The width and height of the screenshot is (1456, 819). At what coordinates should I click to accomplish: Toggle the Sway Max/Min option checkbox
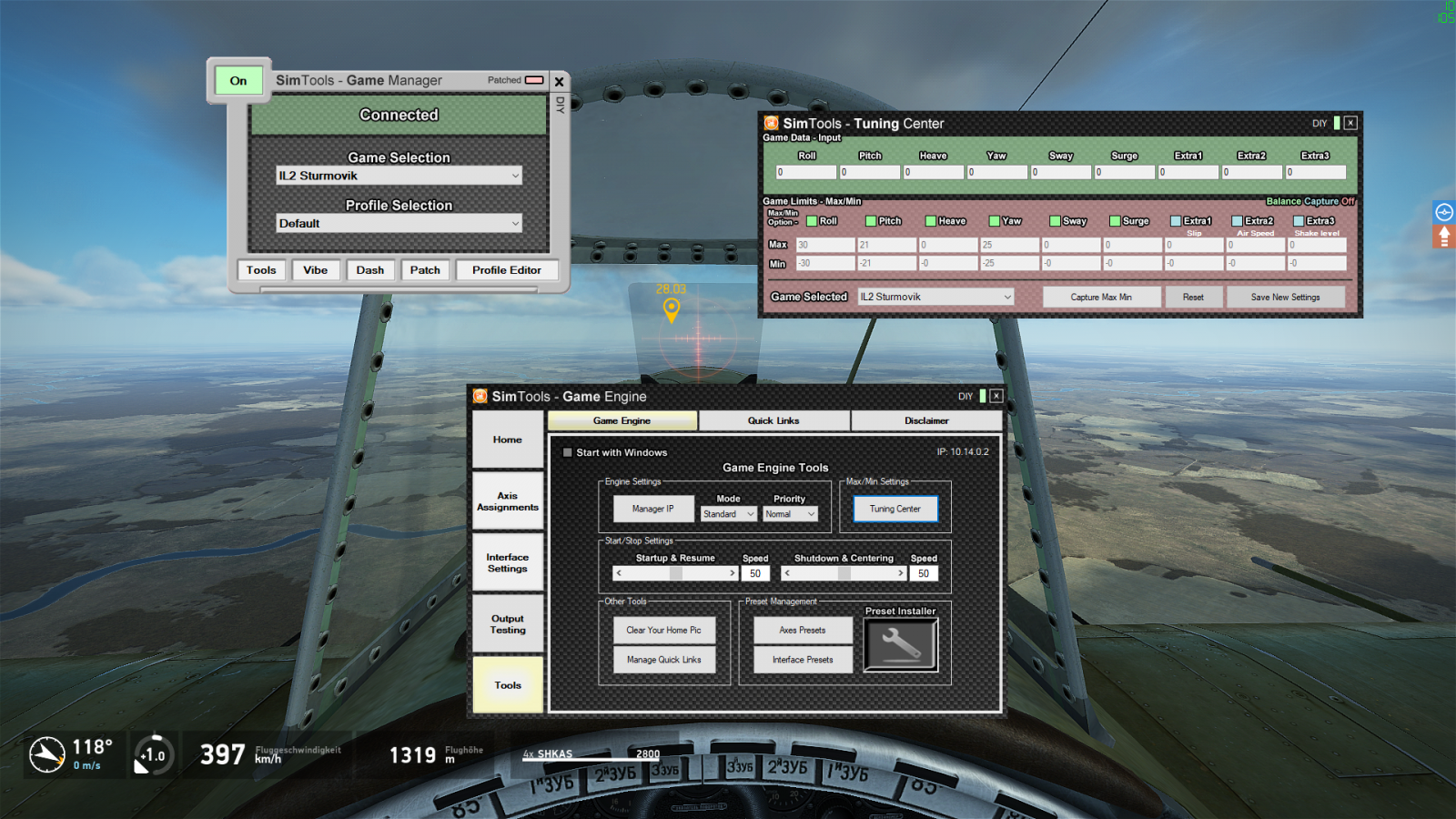click(x=1055, y=221)
